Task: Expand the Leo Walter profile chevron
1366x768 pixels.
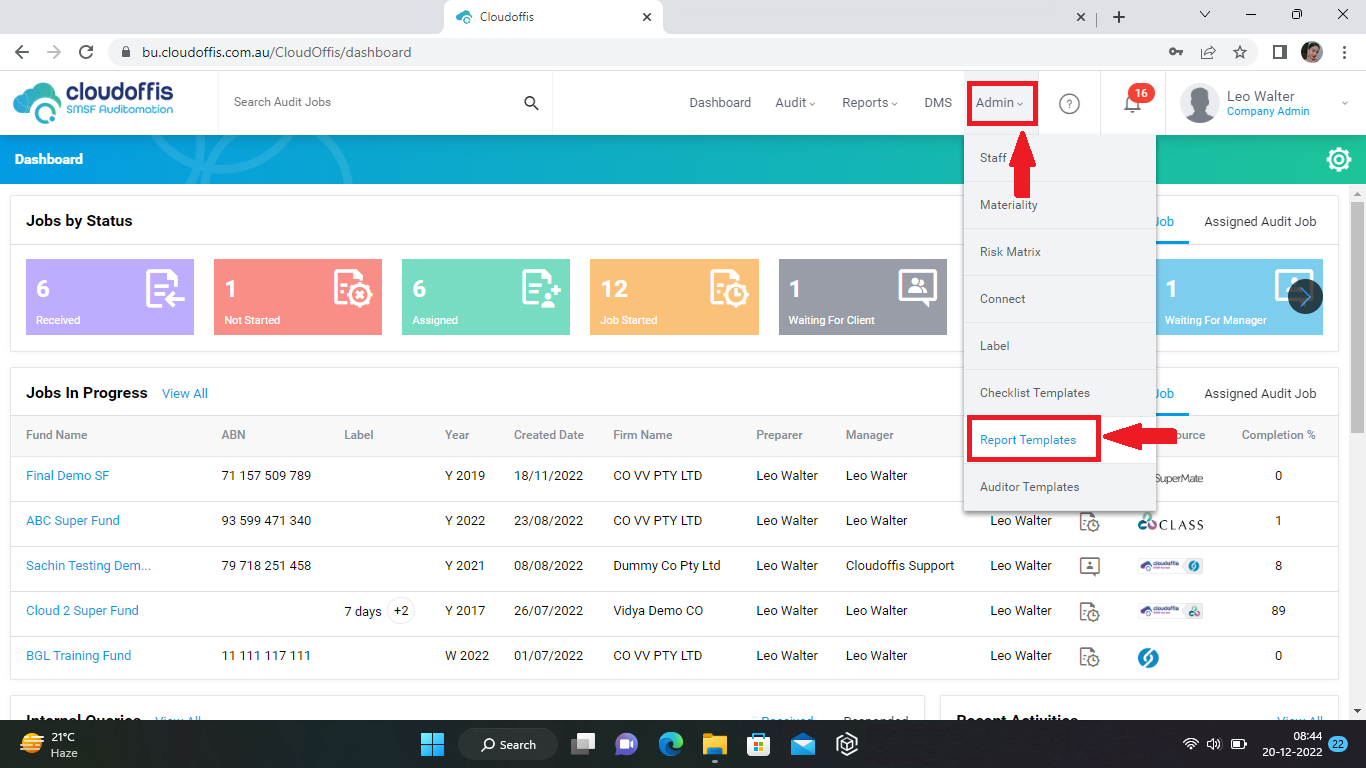Action: pos(1344,102)
